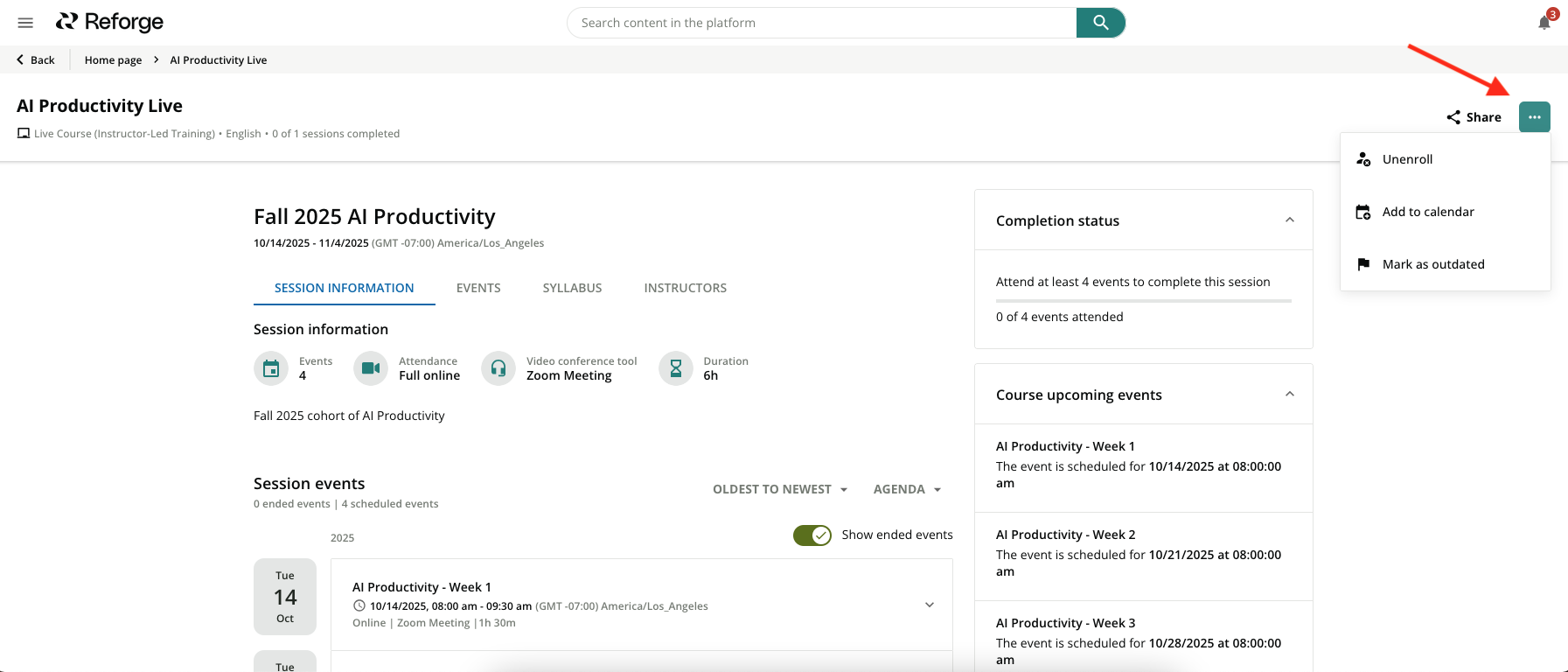Select Unenroll from the menu

[x=1446, y=159]
